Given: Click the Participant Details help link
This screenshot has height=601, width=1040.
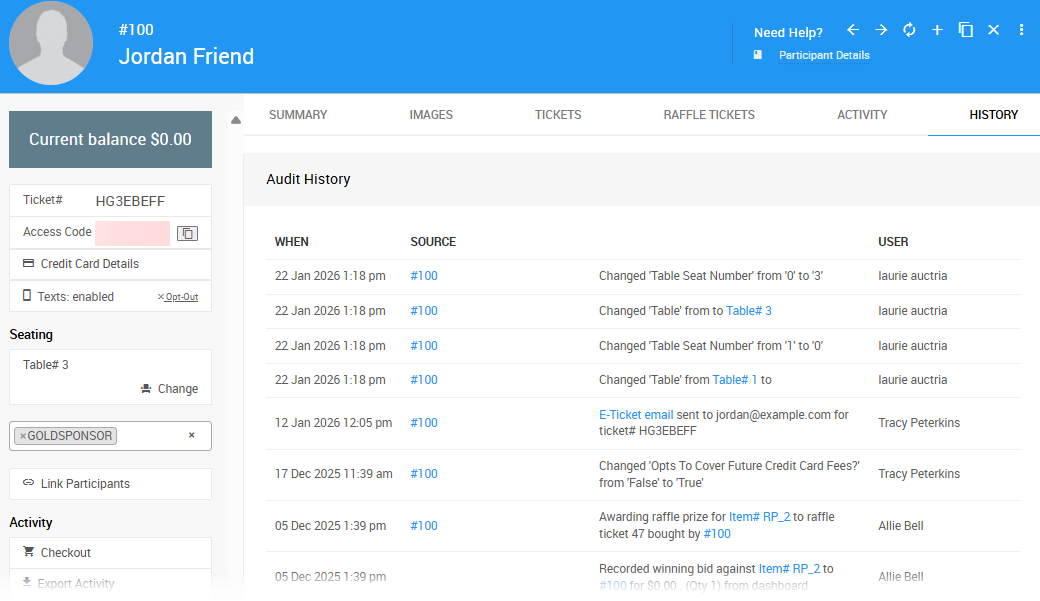Looking at the screenshot, I should (x=823, y=56).
